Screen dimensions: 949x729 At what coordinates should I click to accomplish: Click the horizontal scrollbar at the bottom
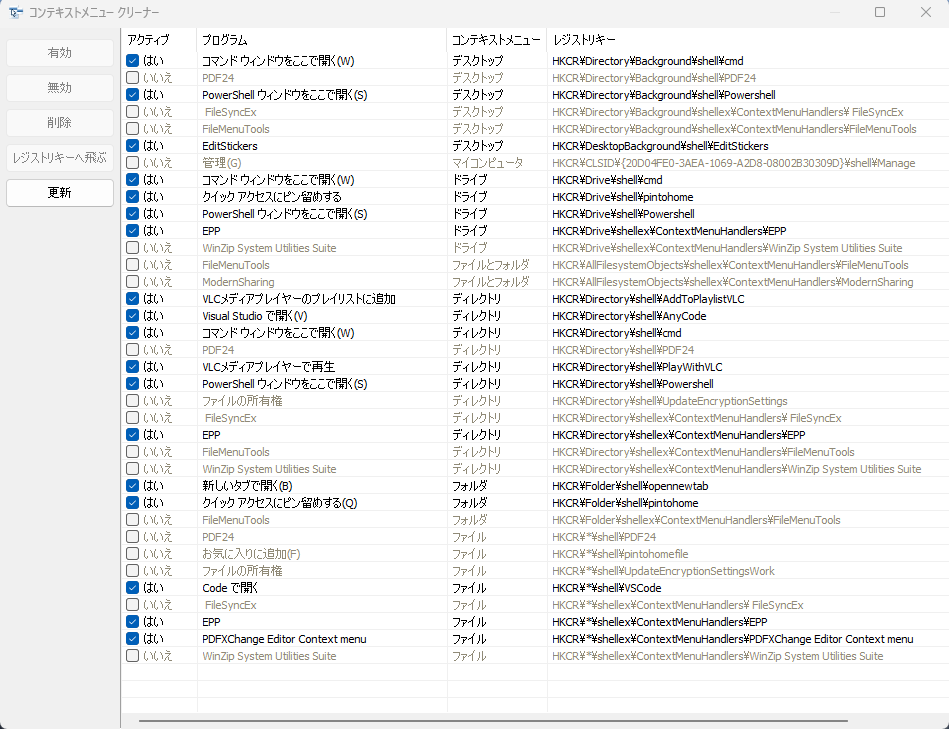493,721
